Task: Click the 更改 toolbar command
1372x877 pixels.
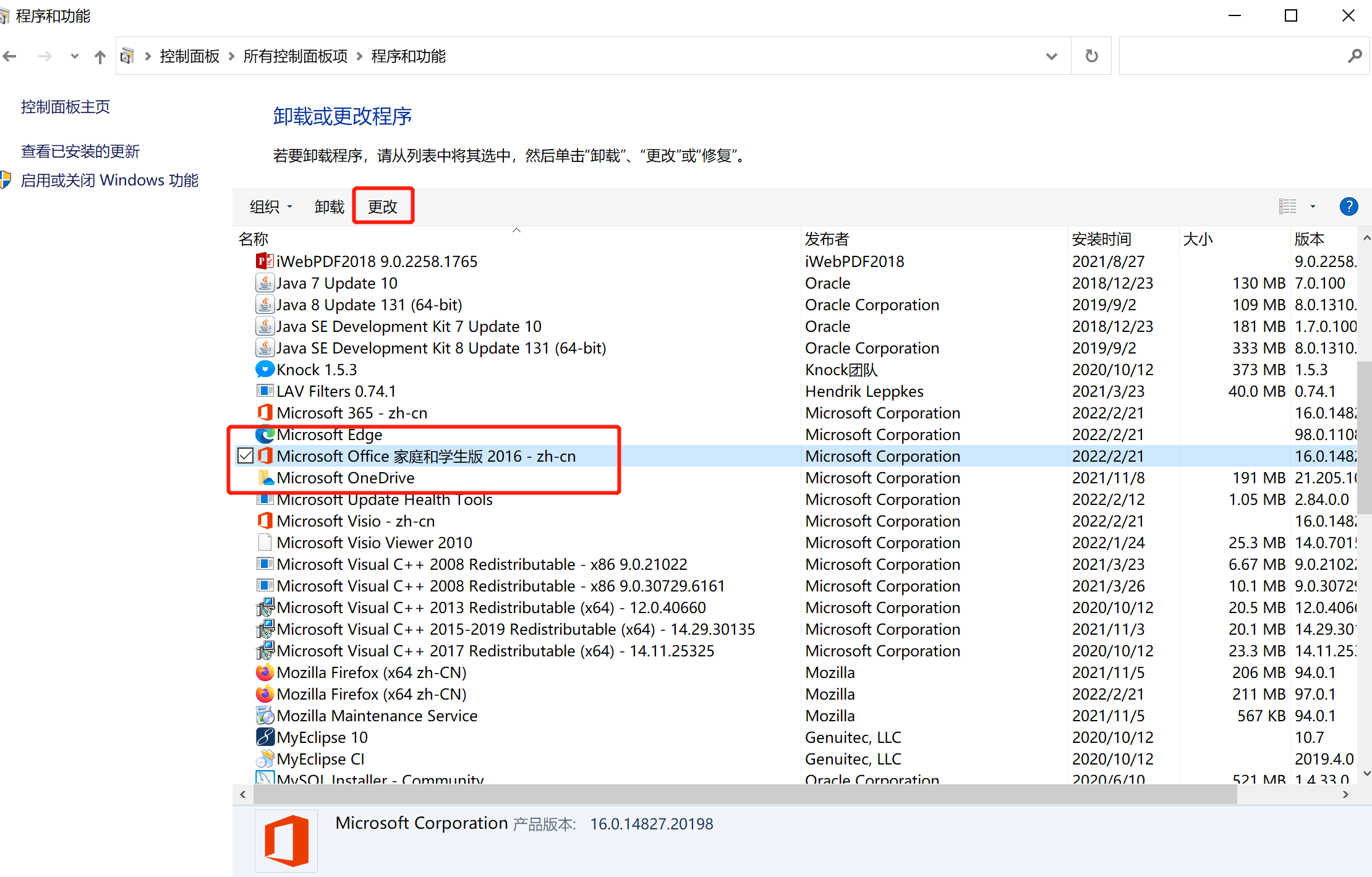Action: pos(383,207)
